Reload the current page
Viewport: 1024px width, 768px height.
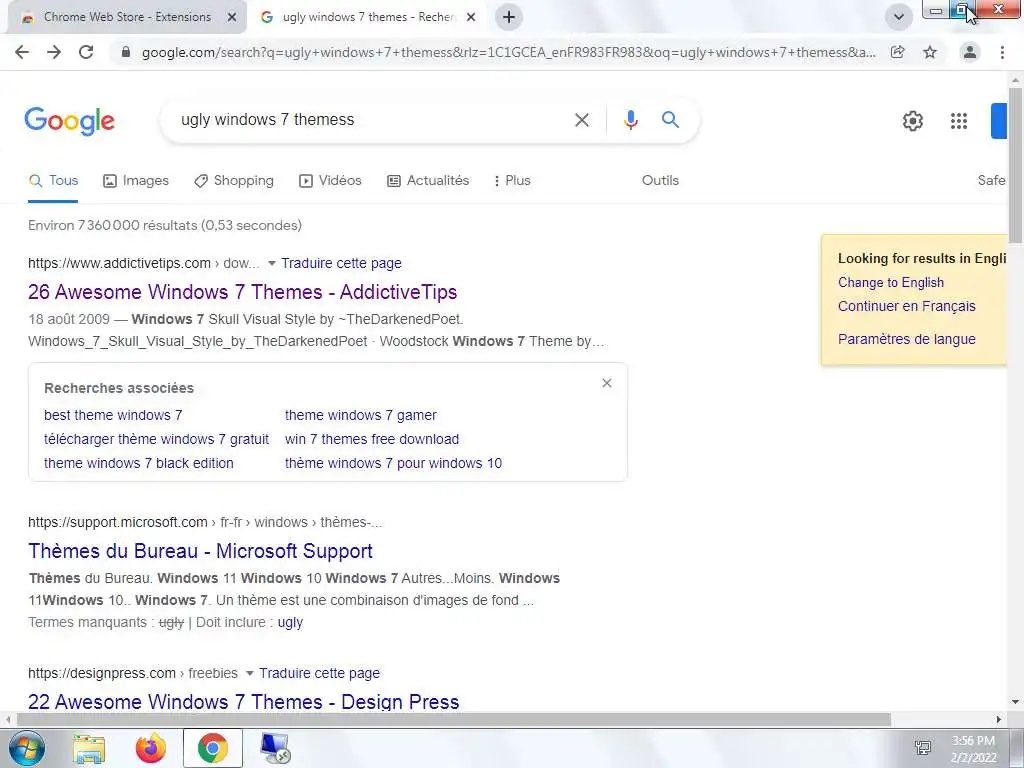(86, 52)
